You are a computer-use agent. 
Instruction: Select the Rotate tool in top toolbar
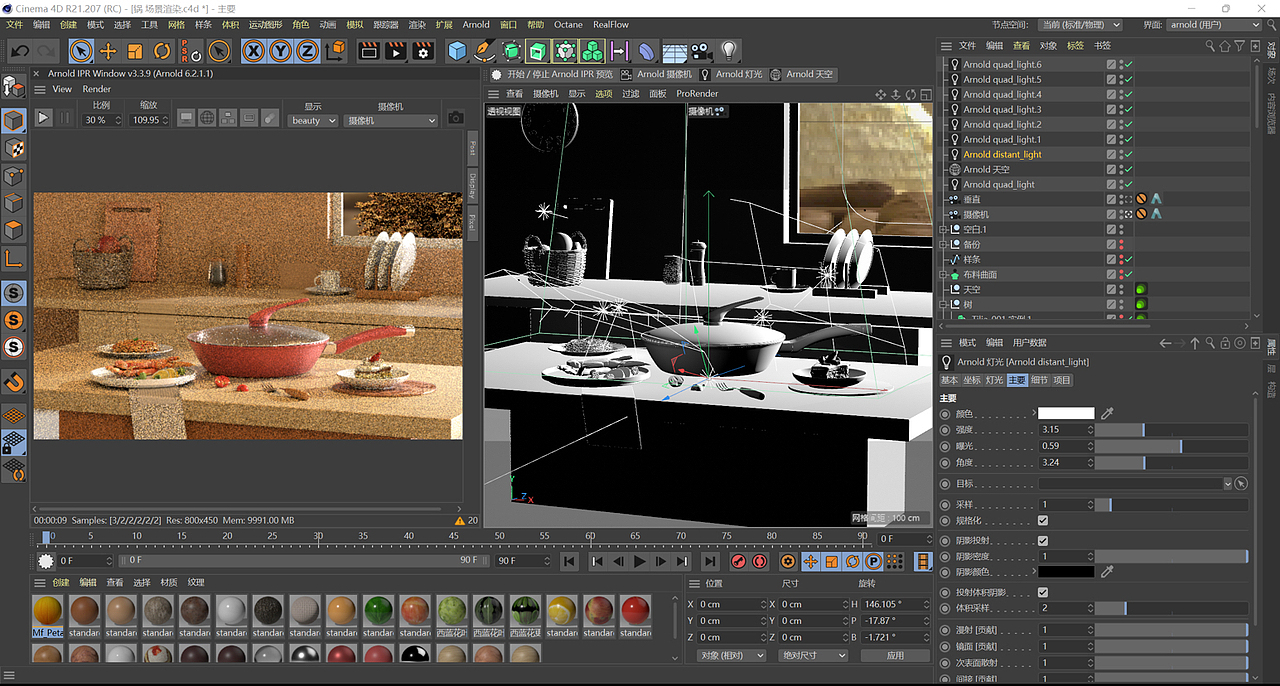pyautogui.click(x=162, y=51)
